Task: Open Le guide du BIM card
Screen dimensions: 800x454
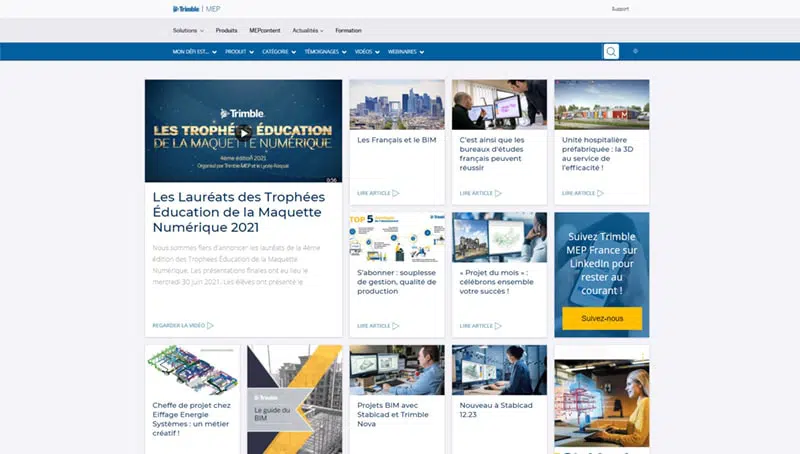Action: [295, 399]
